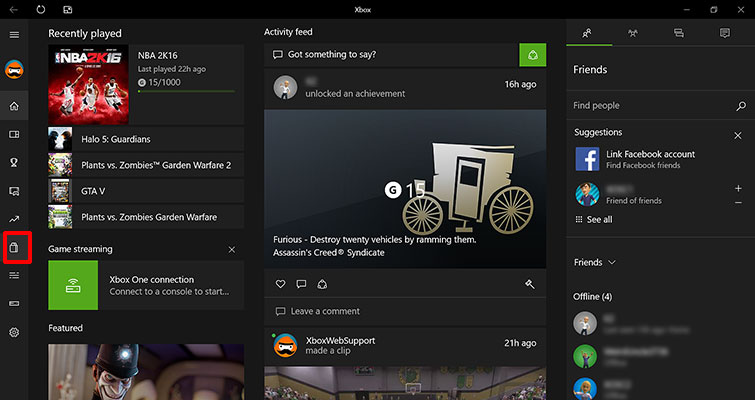Image resolution: width=755 pixels, height=400 pixels.
Task: Click NBA 2K16 gamerscore progress bar
Action: 186,91
